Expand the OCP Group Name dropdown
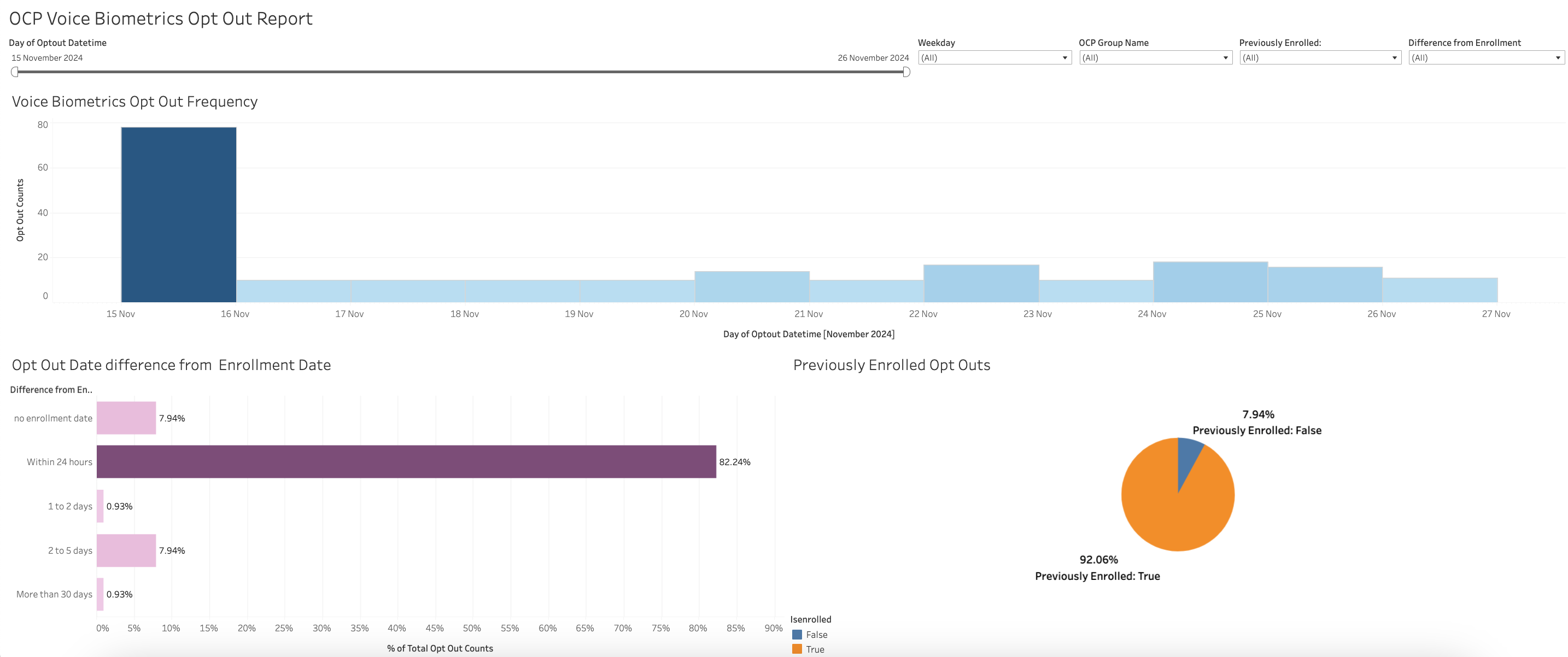The image size is (1568, 657). click(1155, 58)
